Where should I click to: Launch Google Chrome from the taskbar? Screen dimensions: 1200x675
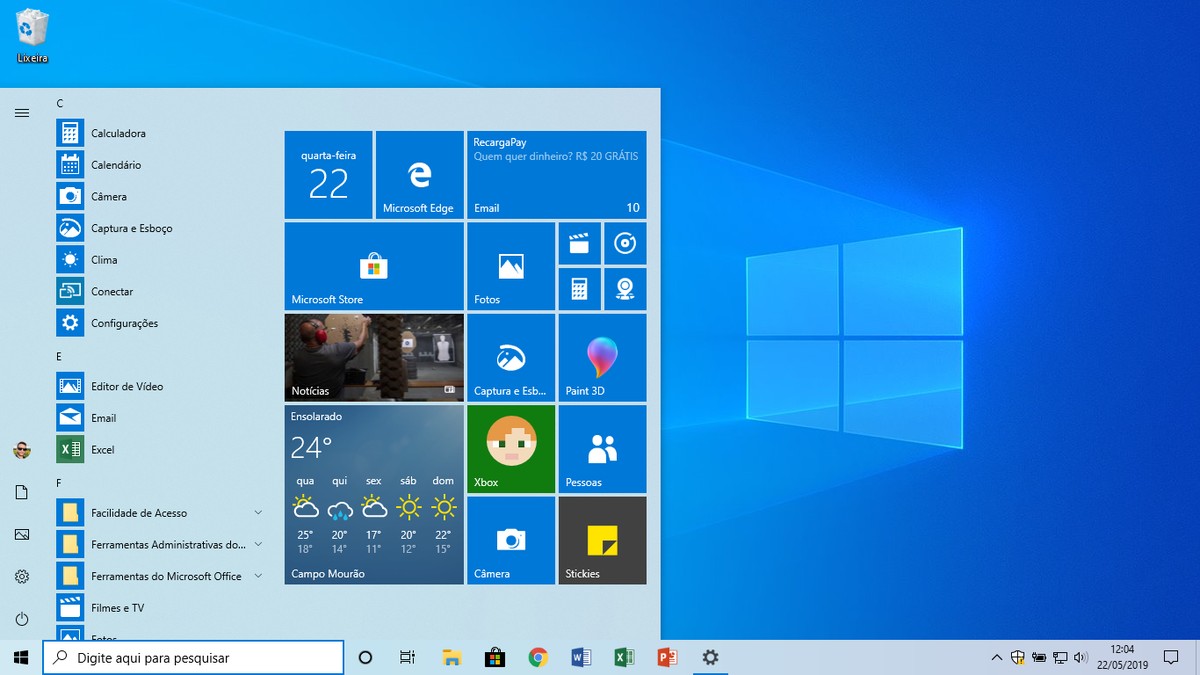[538, 657]
